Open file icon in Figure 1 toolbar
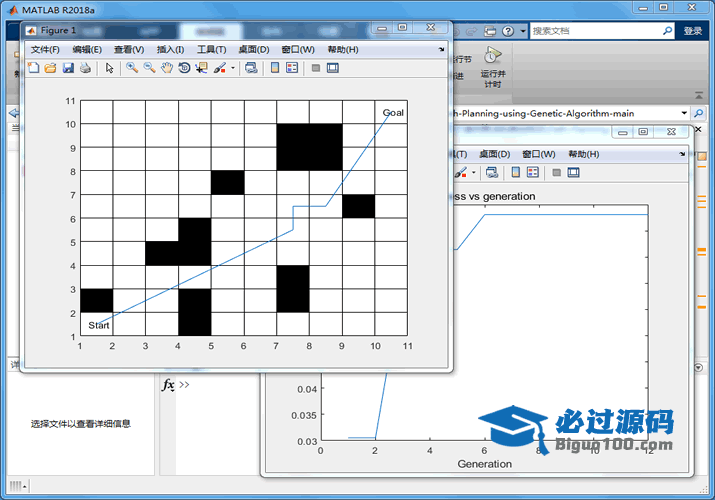 click(x=50, y=68)
